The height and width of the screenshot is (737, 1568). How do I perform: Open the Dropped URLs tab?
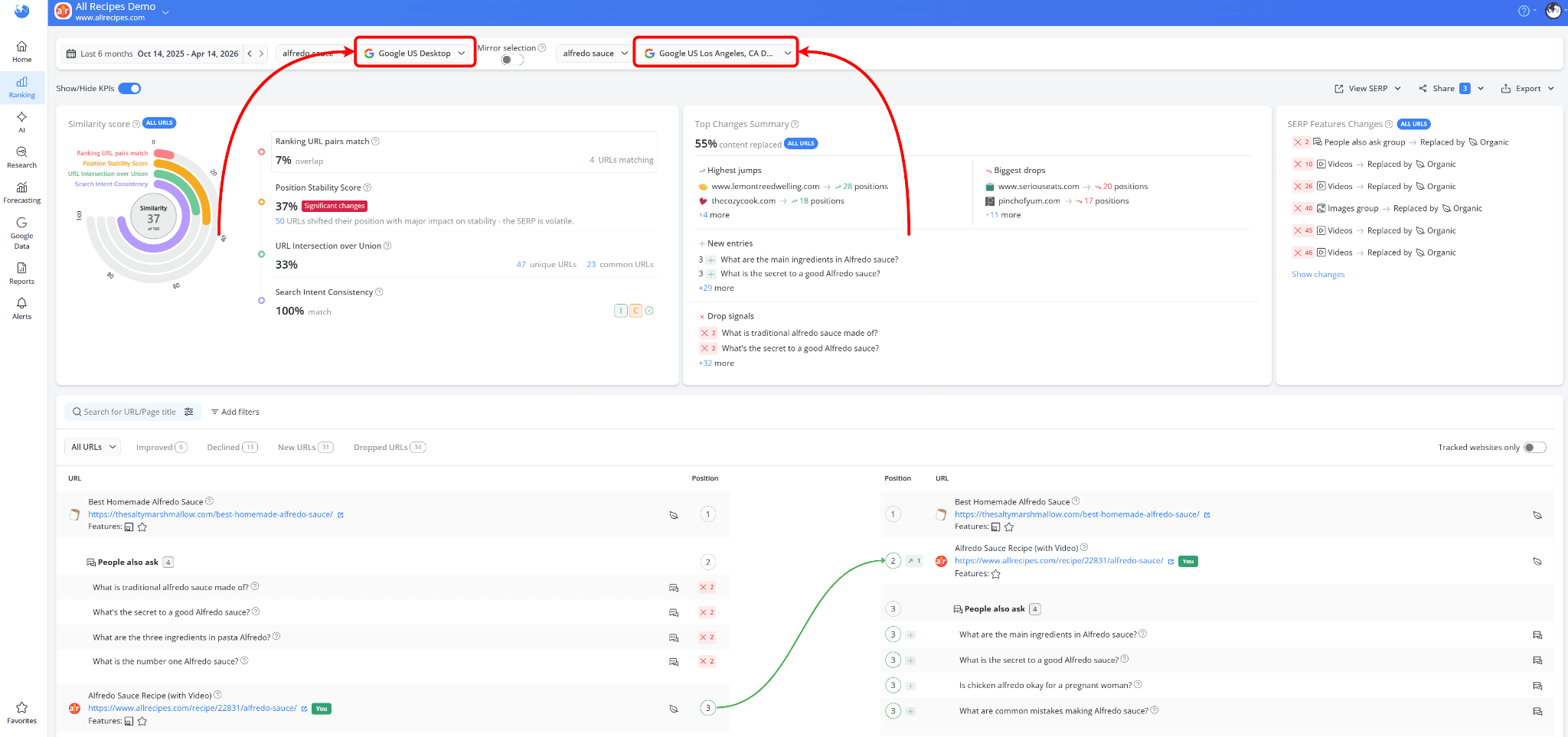pos(388,447)
